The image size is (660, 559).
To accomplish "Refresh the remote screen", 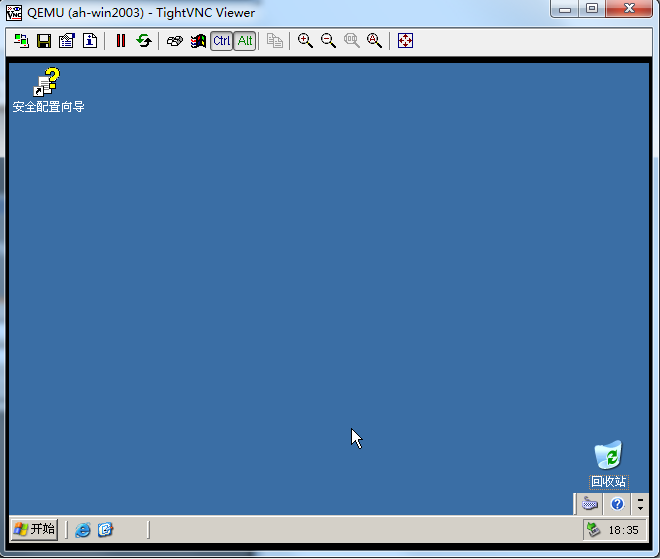I will pos(144,41).
